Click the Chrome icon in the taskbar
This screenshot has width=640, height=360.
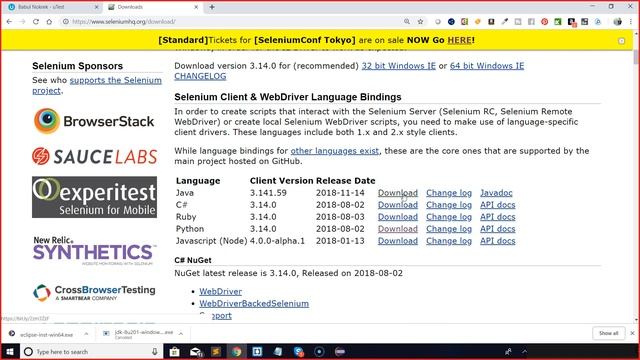pos(237,351)
